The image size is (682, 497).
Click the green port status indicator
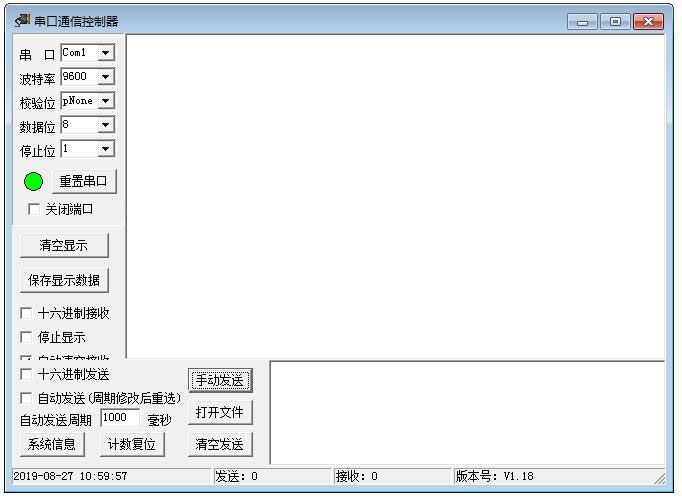(x=33, y=182)
